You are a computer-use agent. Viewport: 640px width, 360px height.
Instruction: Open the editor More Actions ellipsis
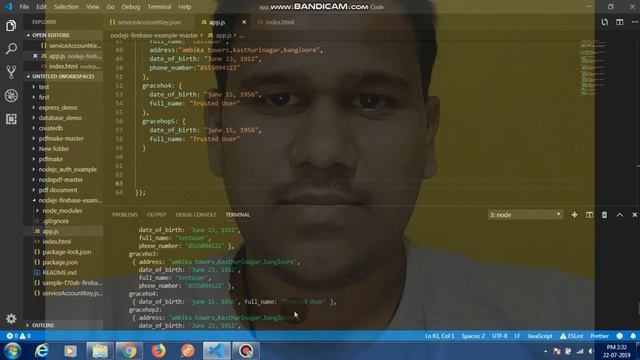click(635, 22)
